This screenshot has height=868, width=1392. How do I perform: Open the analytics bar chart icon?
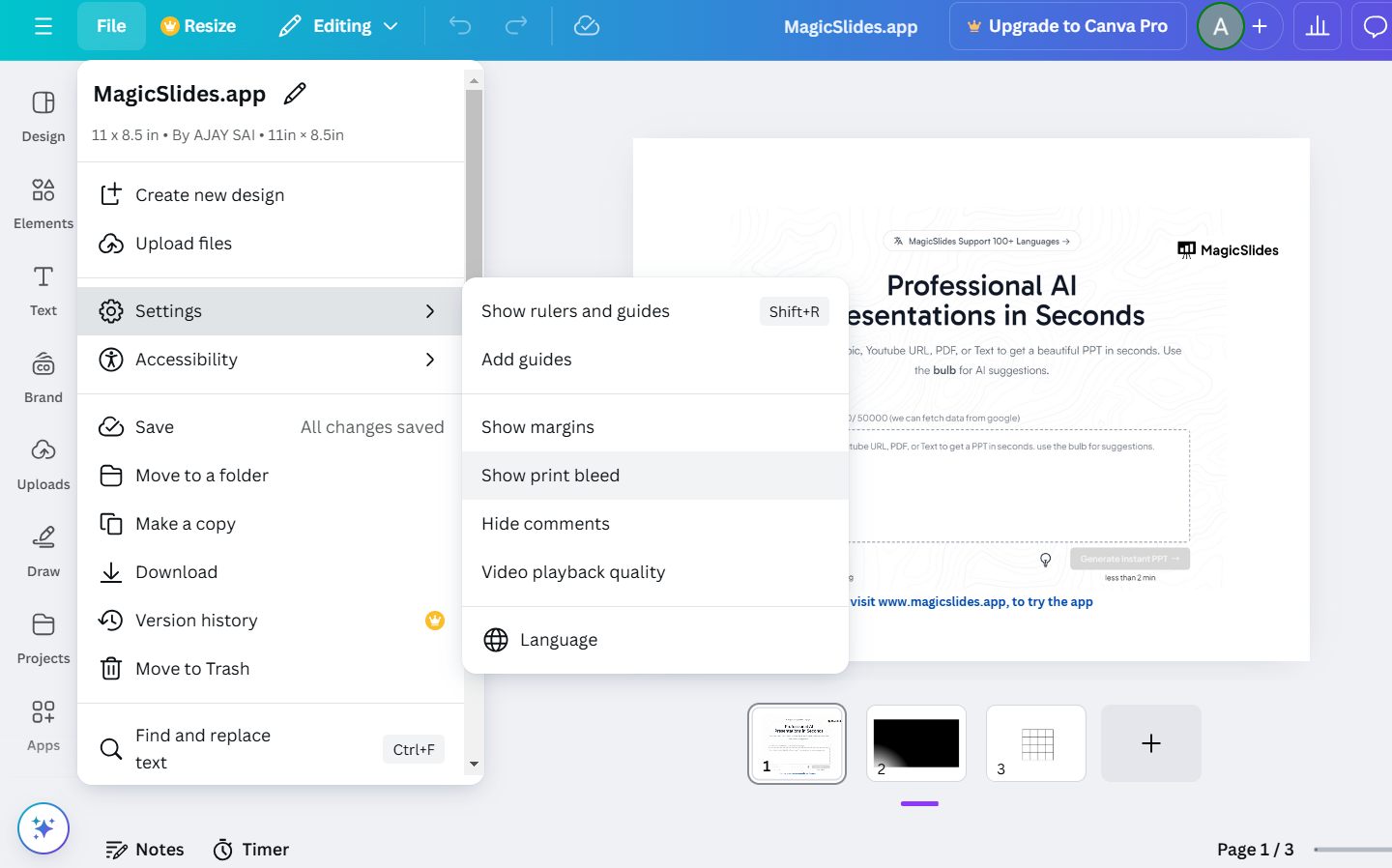[1318, 26]
